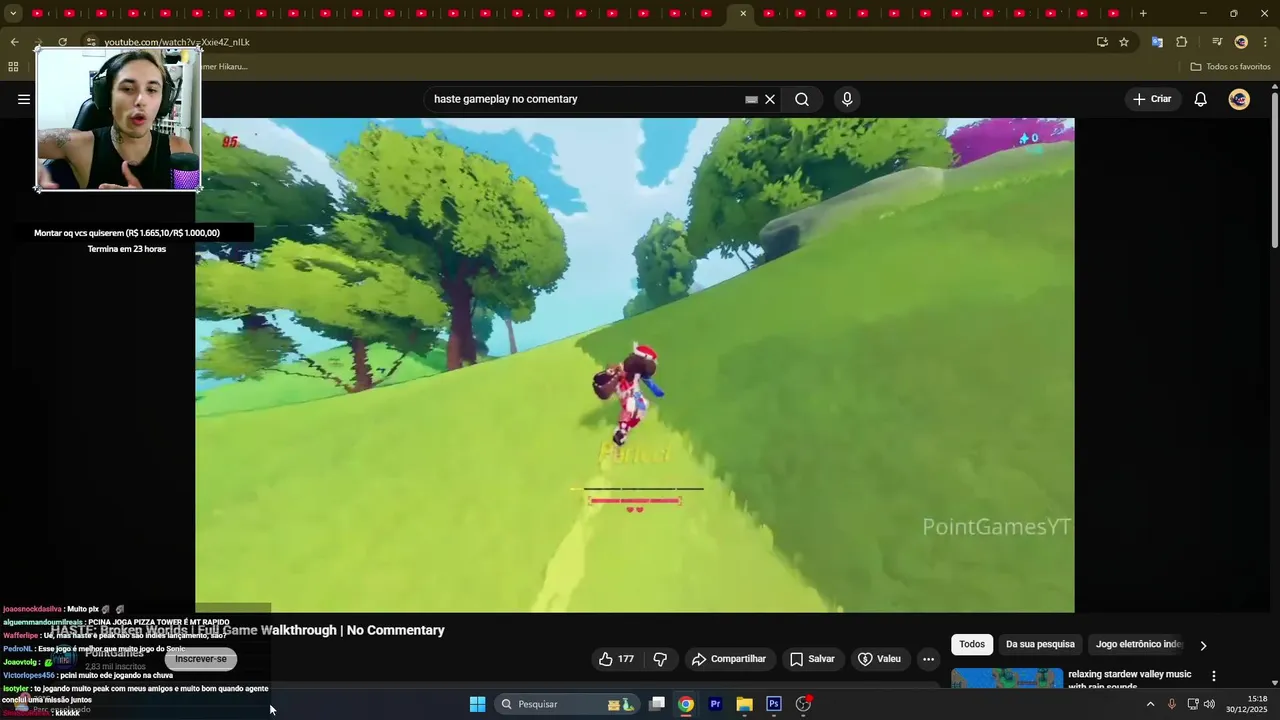Open Chrome media control icon
This screenshot has width=1280, height=720.
point(1217,42)
